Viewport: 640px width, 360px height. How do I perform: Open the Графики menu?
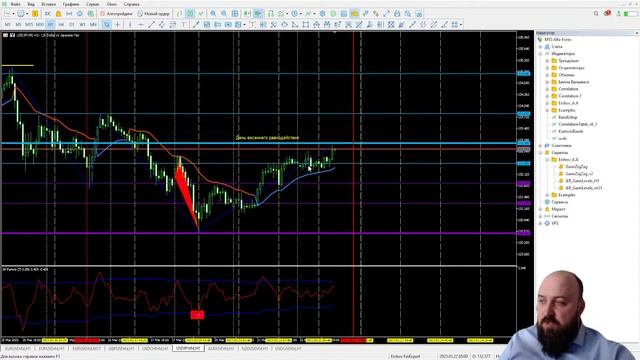71,4
